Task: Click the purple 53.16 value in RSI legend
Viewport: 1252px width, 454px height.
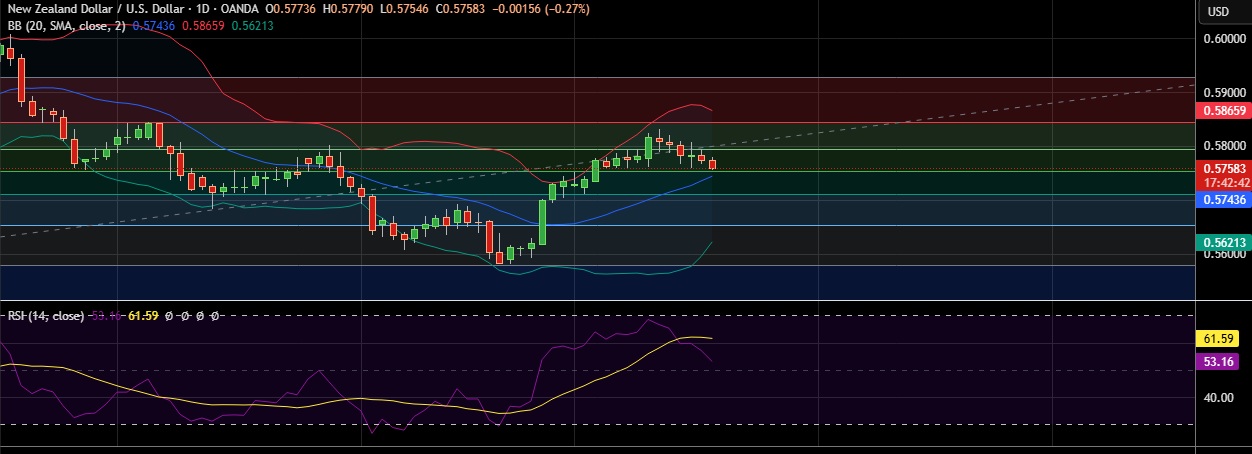Action: (106, 315)
